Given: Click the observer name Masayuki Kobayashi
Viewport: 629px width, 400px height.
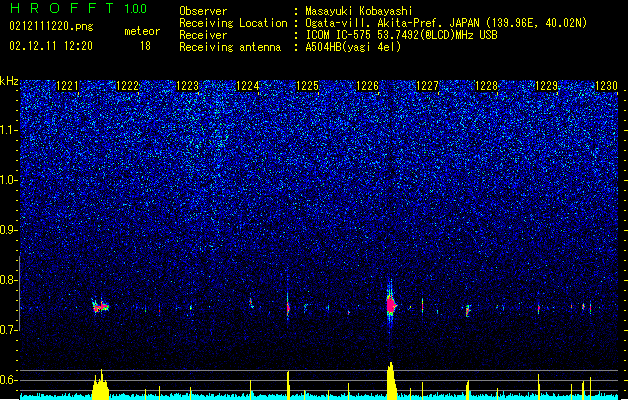Looking at the screenshot, I should 359,11.
